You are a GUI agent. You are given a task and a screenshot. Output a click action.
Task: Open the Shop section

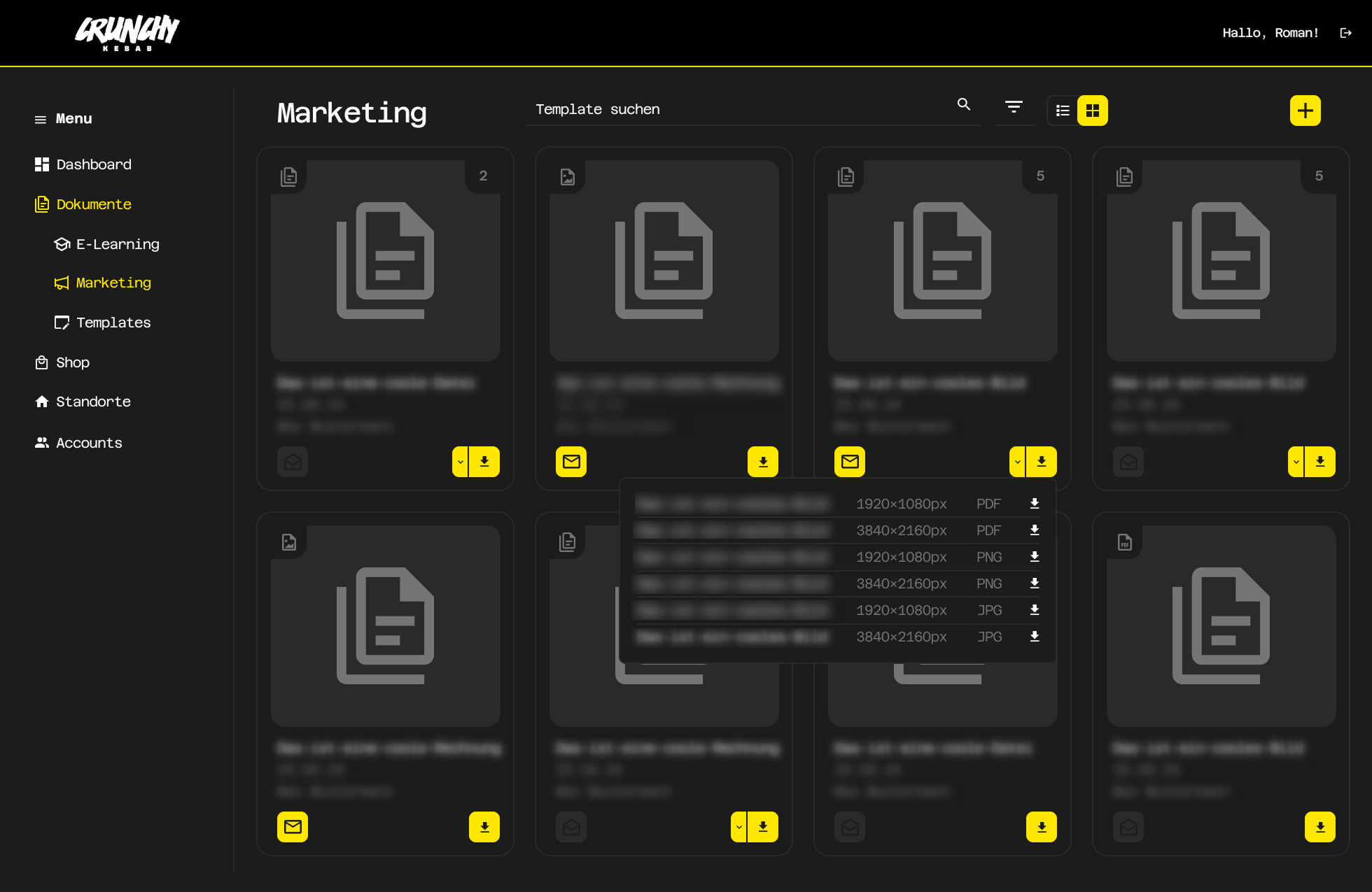pyautogui.click(x=72, y=362)
